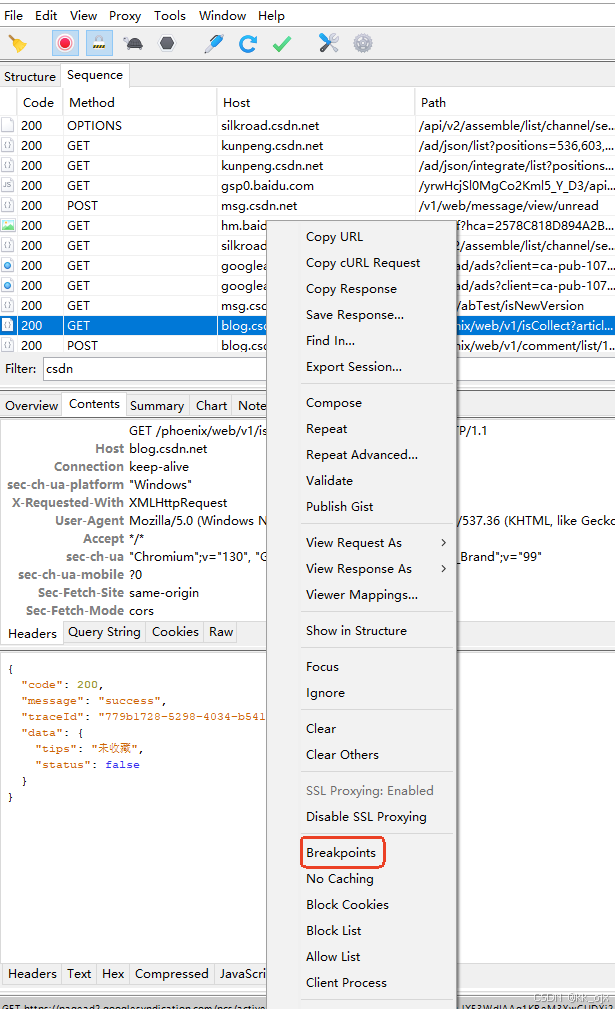Open the Window menu
This screenshot has height=1009, width=615.
tap(223, 15)
